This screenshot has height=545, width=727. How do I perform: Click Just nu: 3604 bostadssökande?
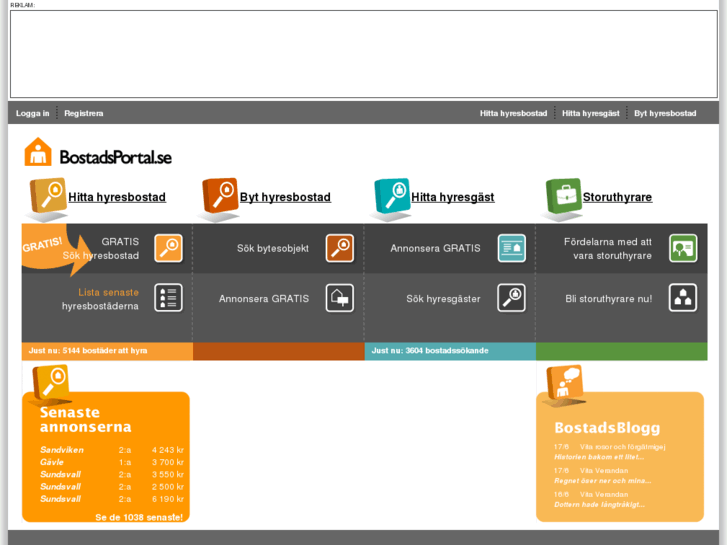[x=430, y=351]
